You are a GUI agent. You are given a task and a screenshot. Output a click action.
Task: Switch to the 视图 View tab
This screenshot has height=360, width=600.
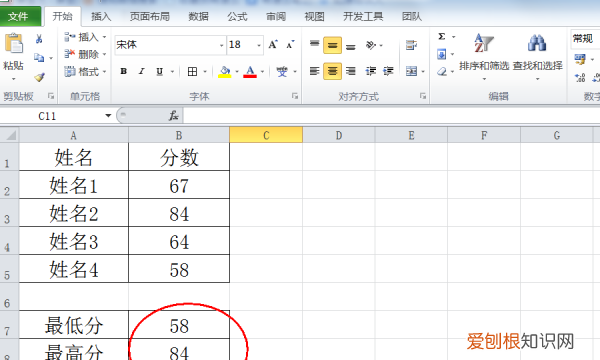(x=314, y=16)
